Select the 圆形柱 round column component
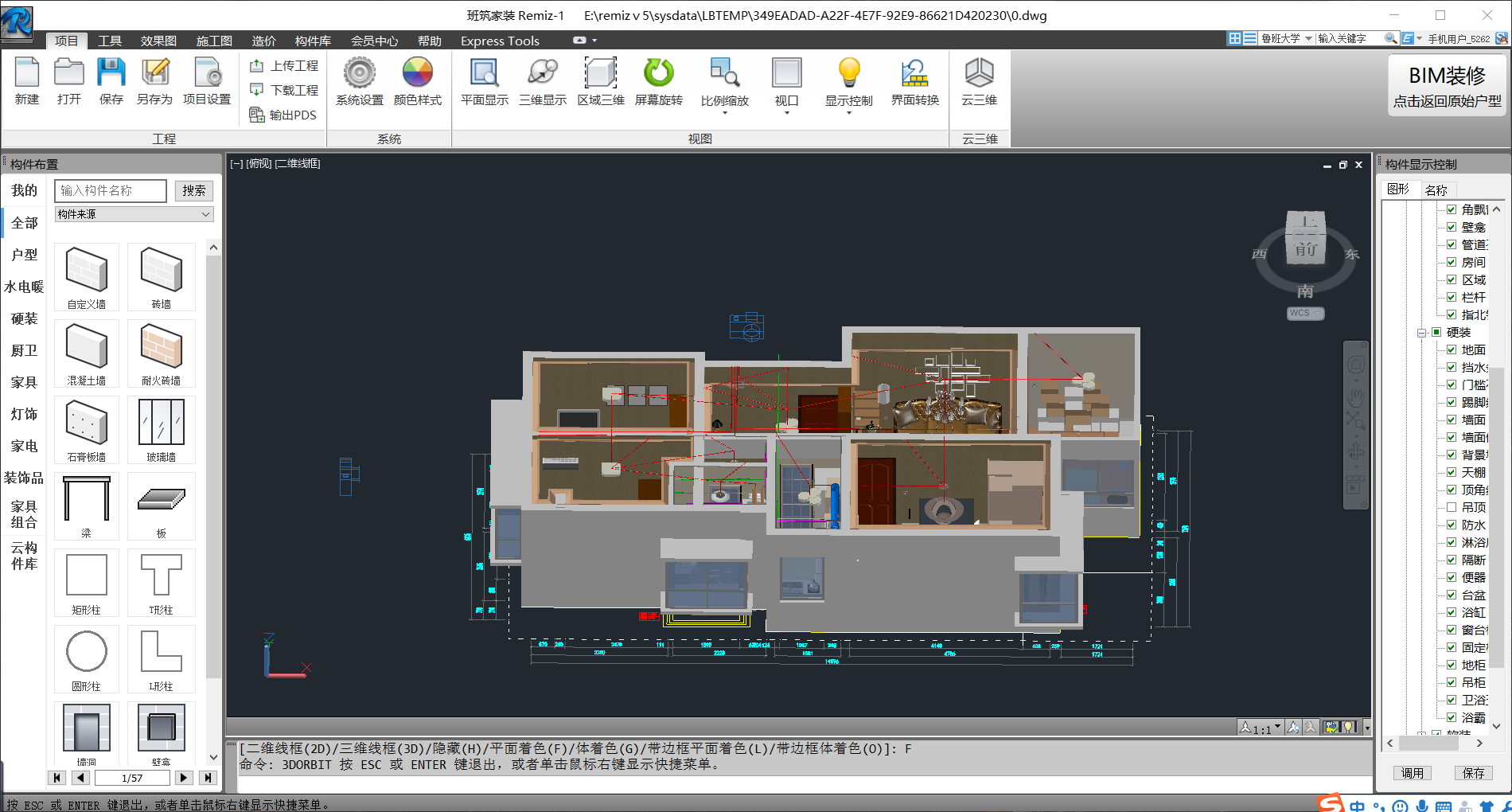 coord(87,659)
